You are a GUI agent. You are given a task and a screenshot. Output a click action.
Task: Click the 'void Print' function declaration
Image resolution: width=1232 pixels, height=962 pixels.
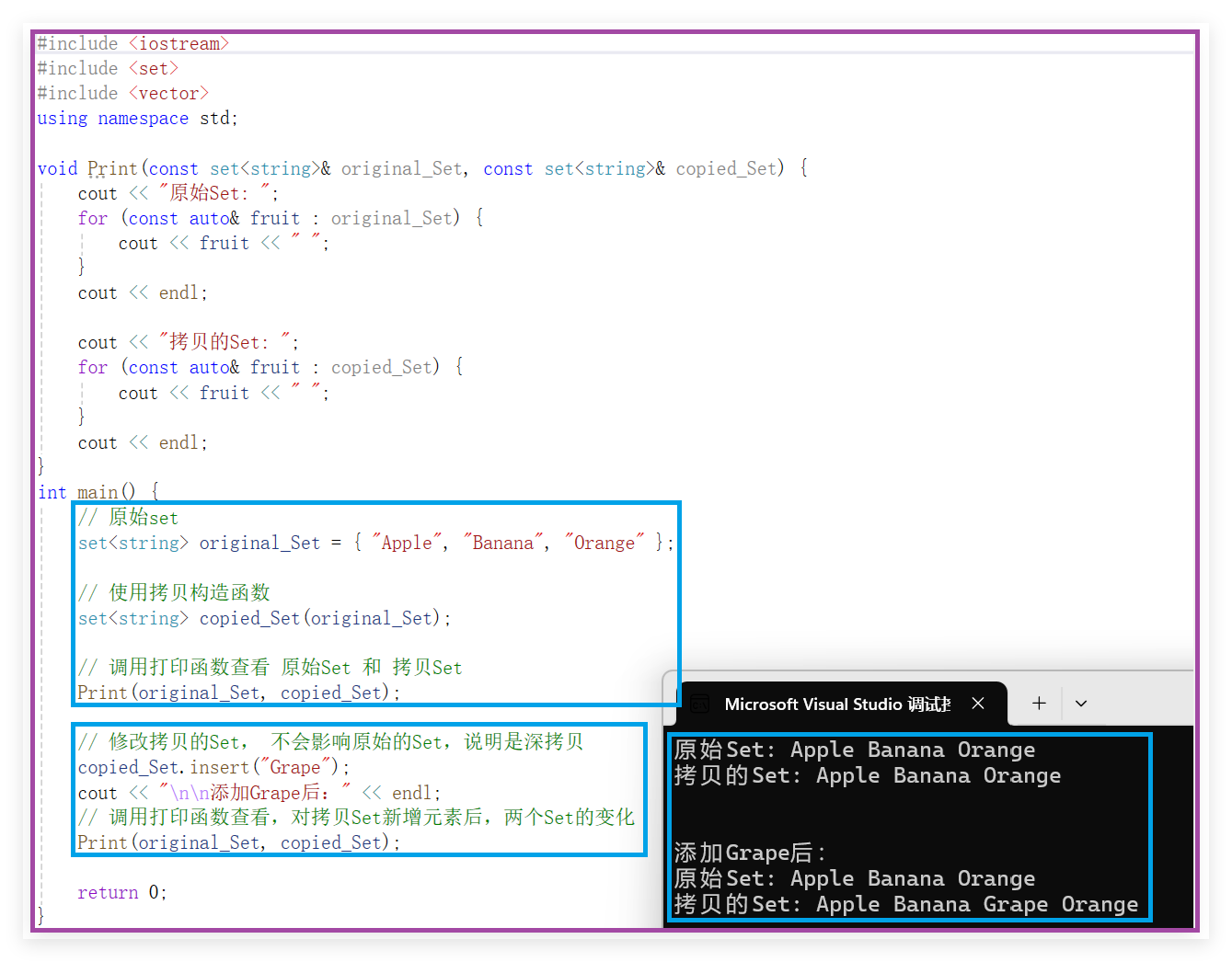(x=422, y=168)
